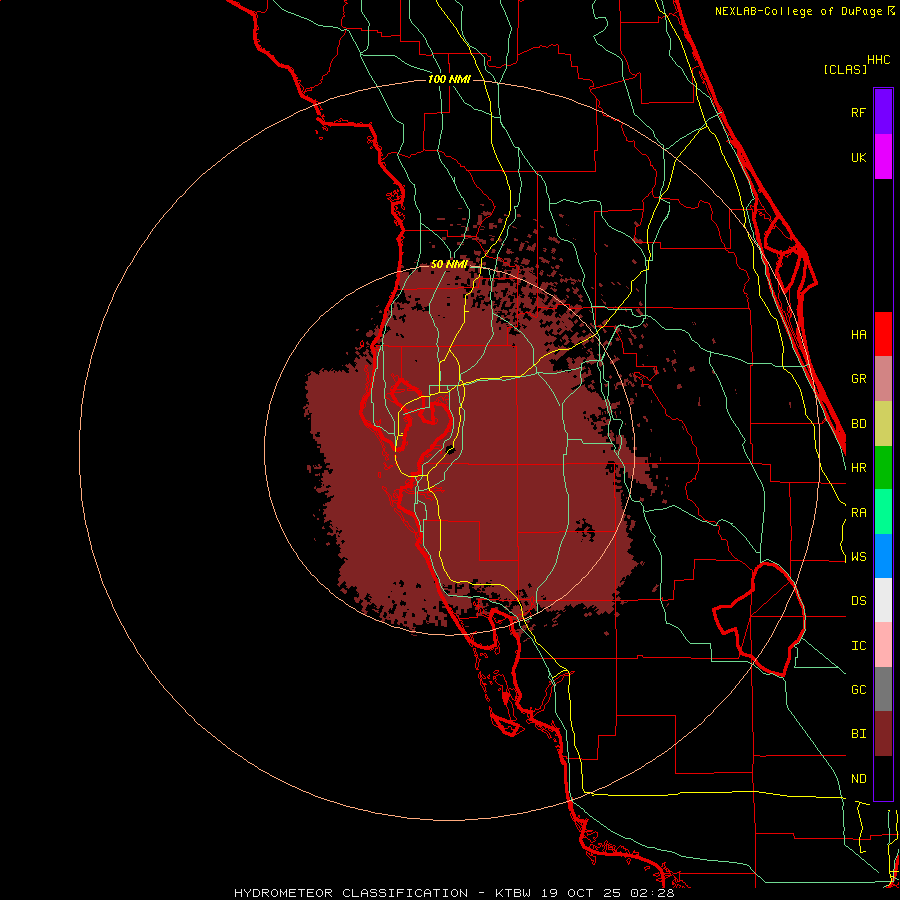Click the HR legend label
Viewport: 900px width, 900px height.
(858, 468)
